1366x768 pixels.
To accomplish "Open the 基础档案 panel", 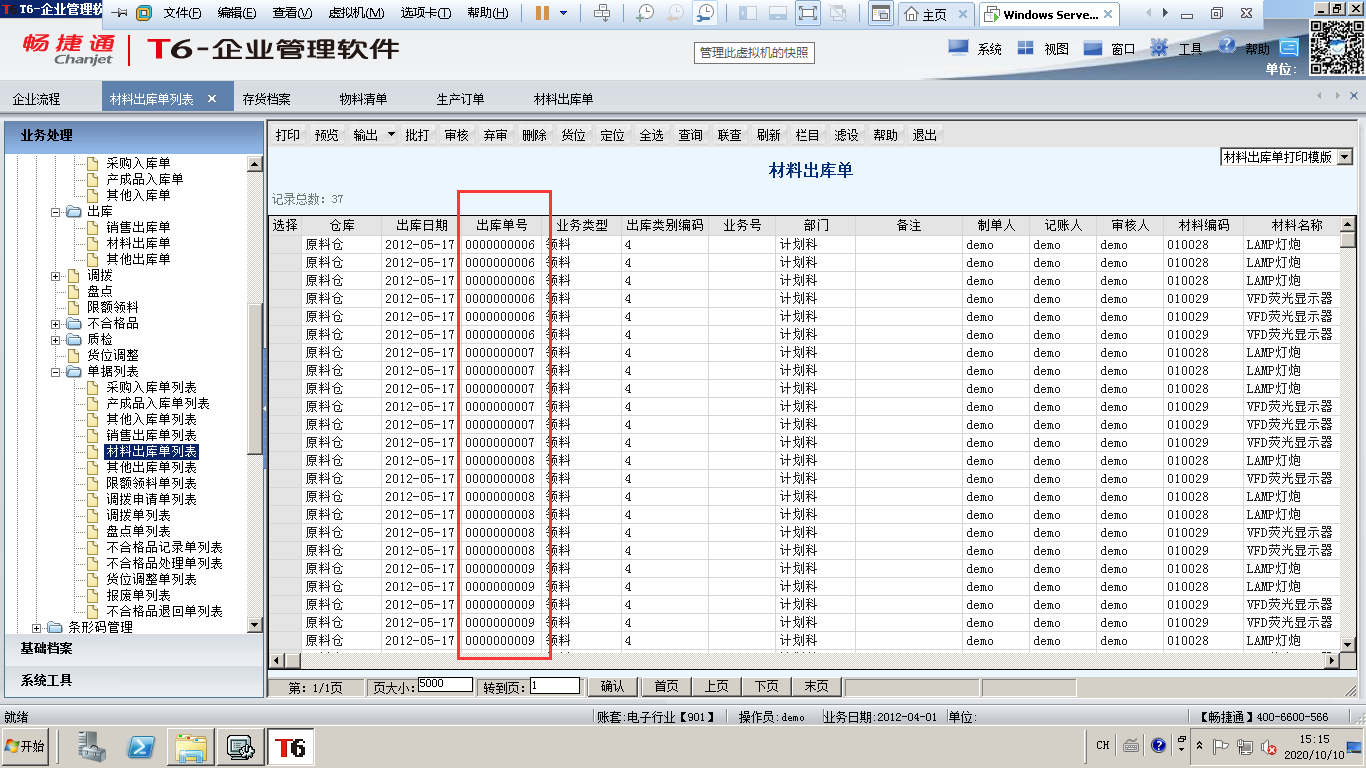I will tap(134, 649).
